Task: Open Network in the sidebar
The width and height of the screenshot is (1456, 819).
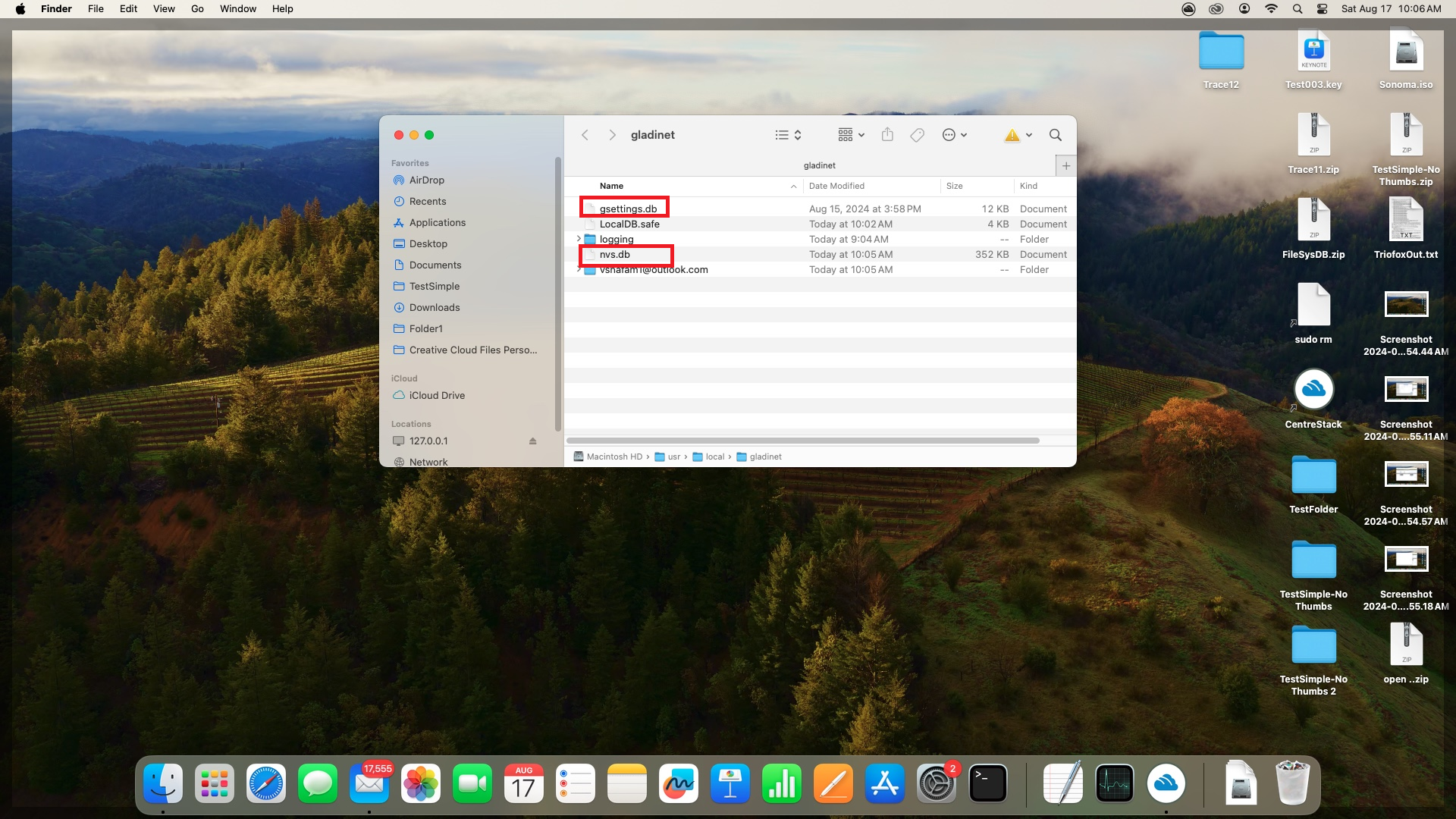Action: coord(428,462)
